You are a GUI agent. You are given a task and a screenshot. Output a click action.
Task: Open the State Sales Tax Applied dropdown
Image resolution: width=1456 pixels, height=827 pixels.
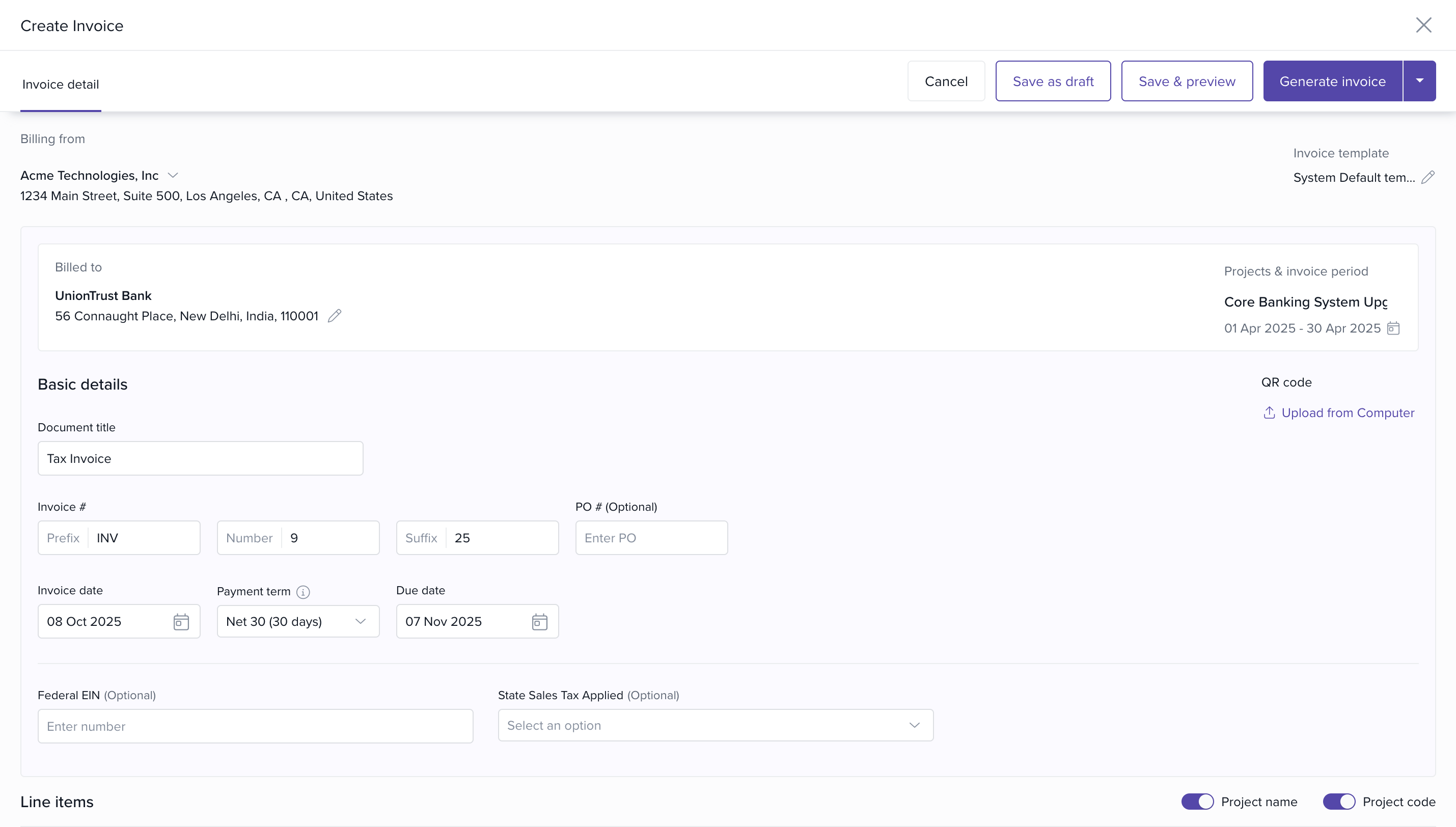[x=715, y=725]
